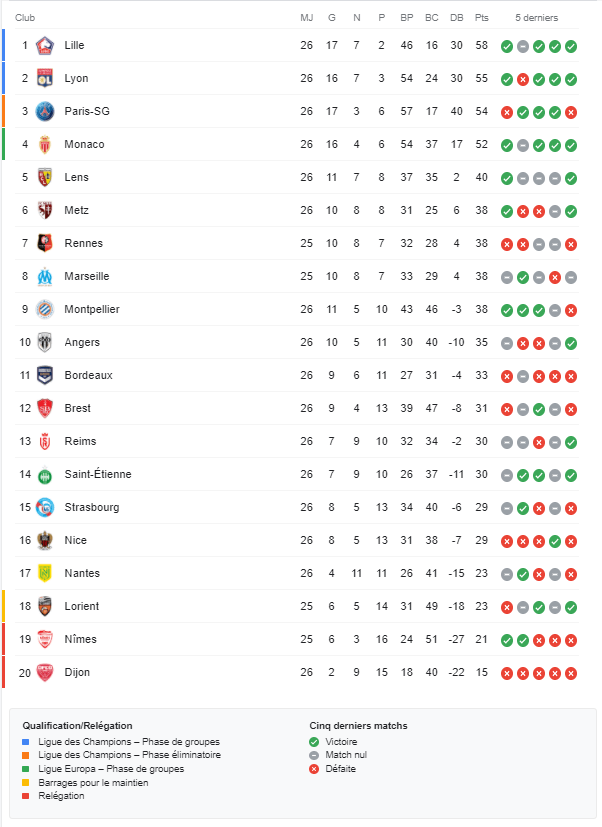Screen dimensions: 602x827
Task: Click the Pts column header
Action: (x=482, y=17)
